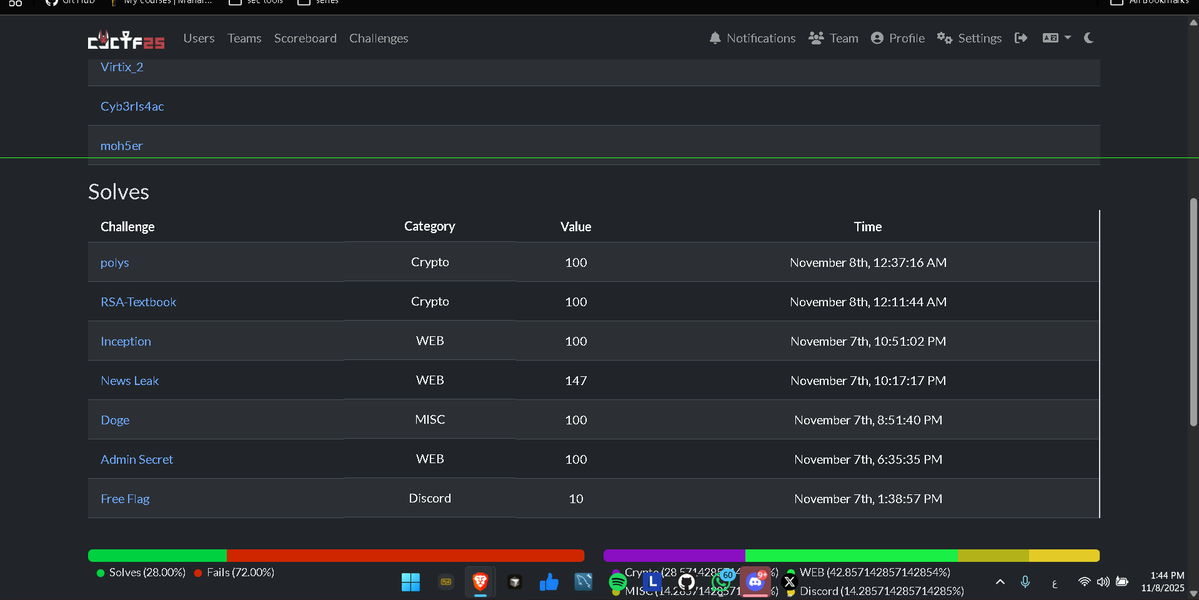
Task: Click the green Solves progress segment
Action: 158,556
